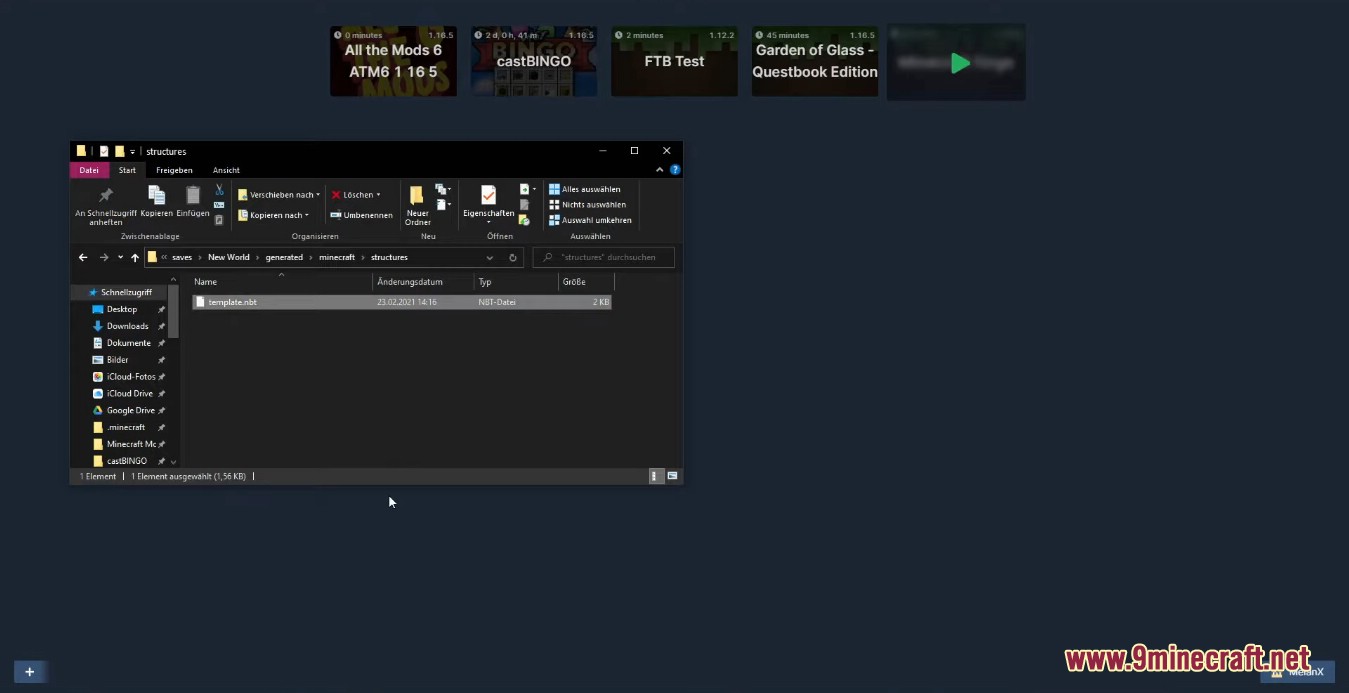
Task: Open Dokumente in navigation pane
Action: pos(128,343)
